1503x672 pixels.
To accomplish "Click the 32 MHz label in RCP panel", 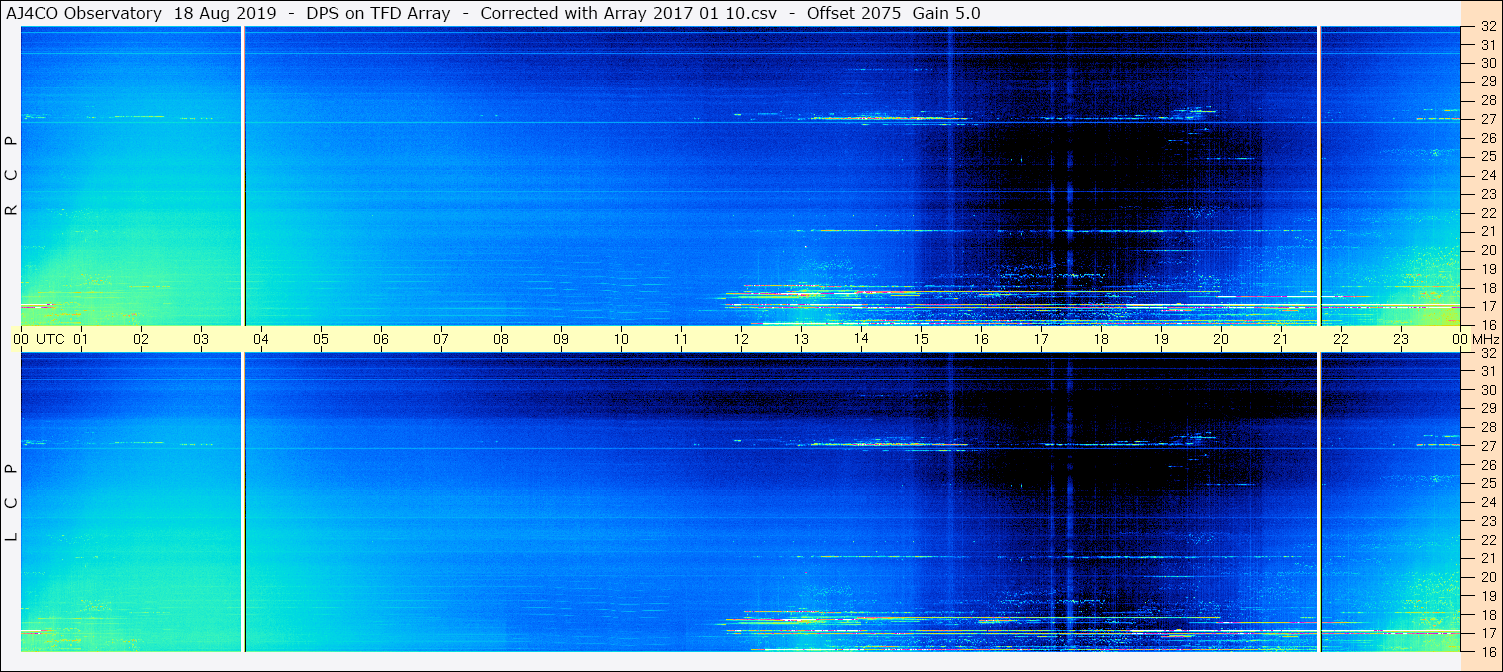I will tap(1488, 27).
